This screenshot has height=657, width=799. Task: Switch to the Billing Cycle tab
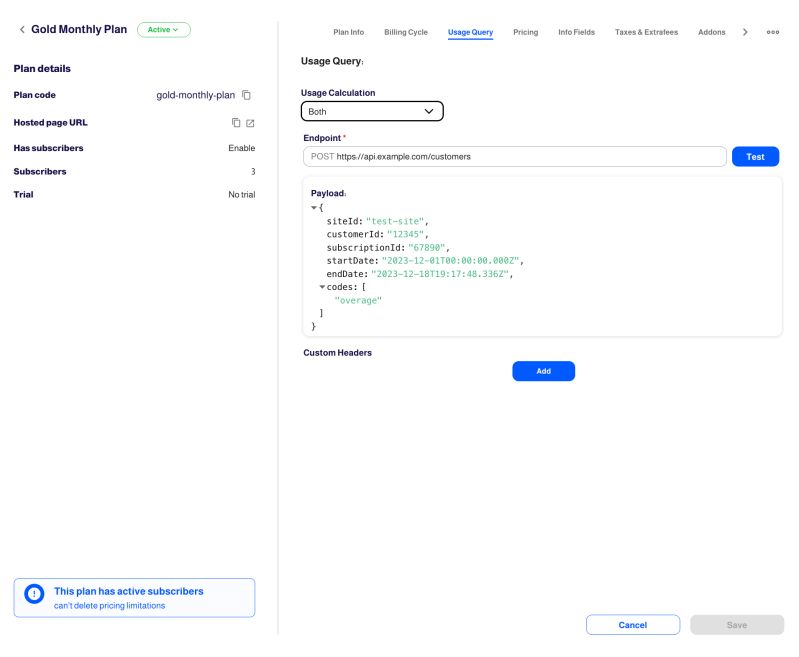point(406,32)
